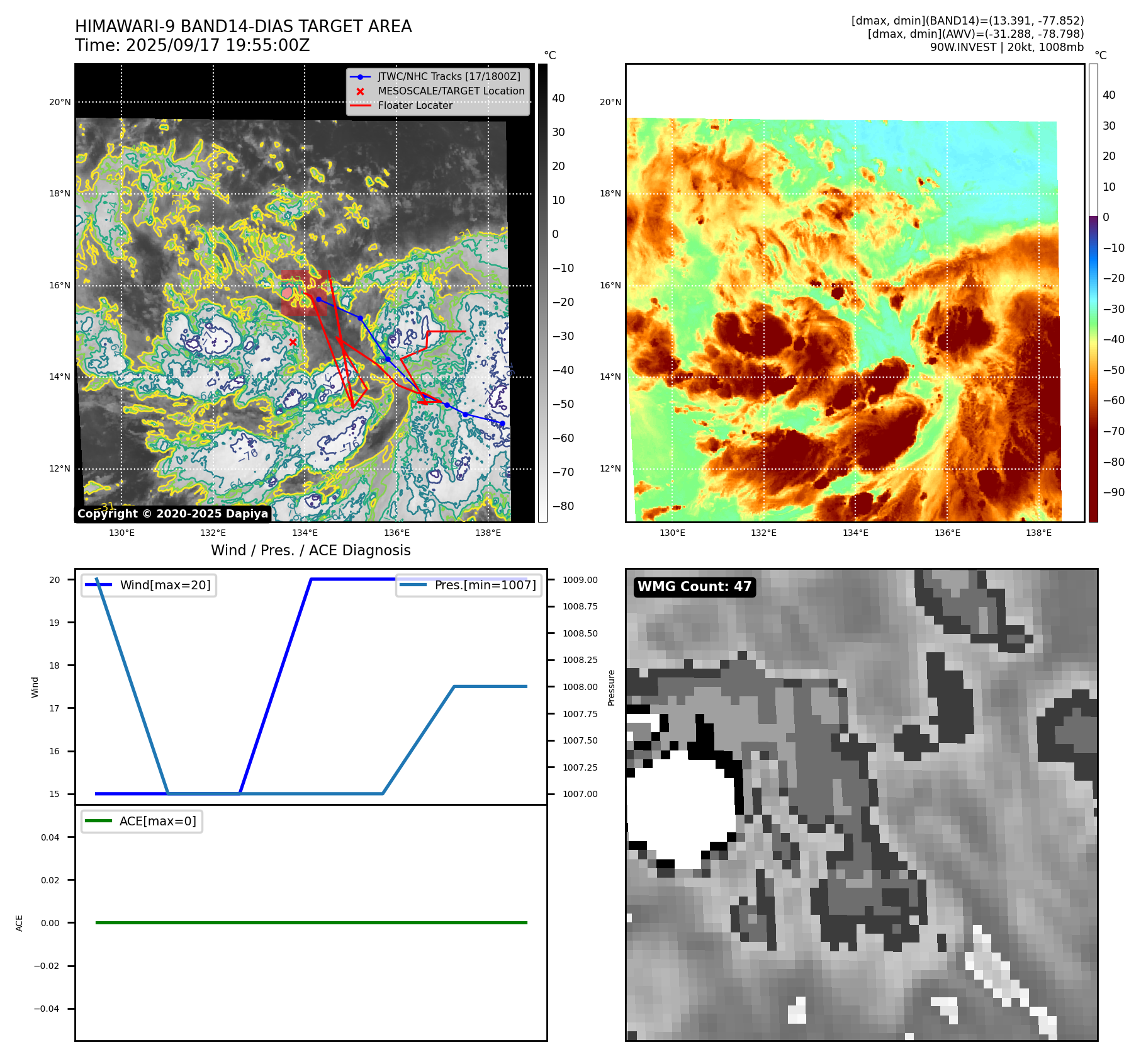This screenshot has width=1141, height=1064.
Task: Click the 1009.00 pressure axis tick
Action: pyautogui.click(x=580, y=580)
